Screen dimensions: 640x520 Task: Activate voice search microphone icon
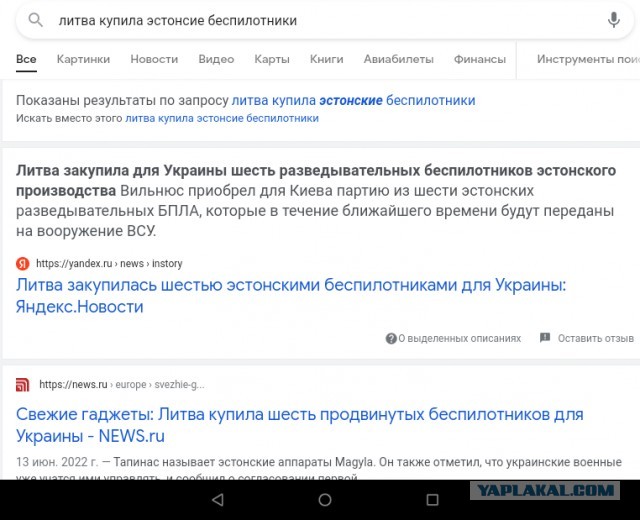[x=613, y=20]
